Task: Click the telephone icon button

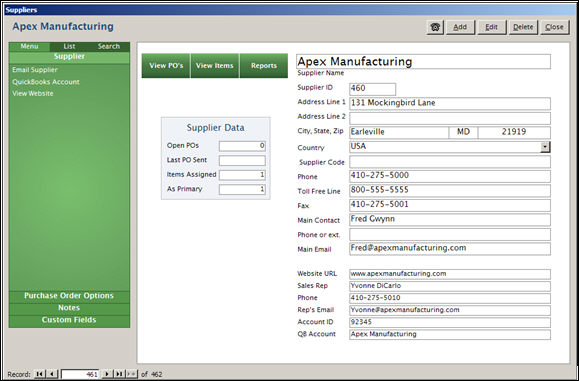Action: pos(435,27)
